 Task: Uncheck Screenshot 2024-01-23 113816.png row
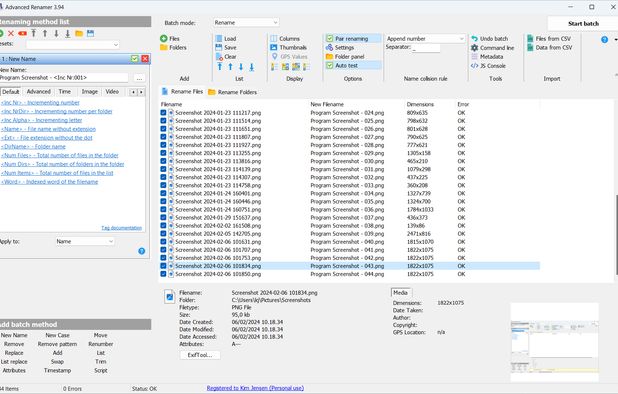163,161
